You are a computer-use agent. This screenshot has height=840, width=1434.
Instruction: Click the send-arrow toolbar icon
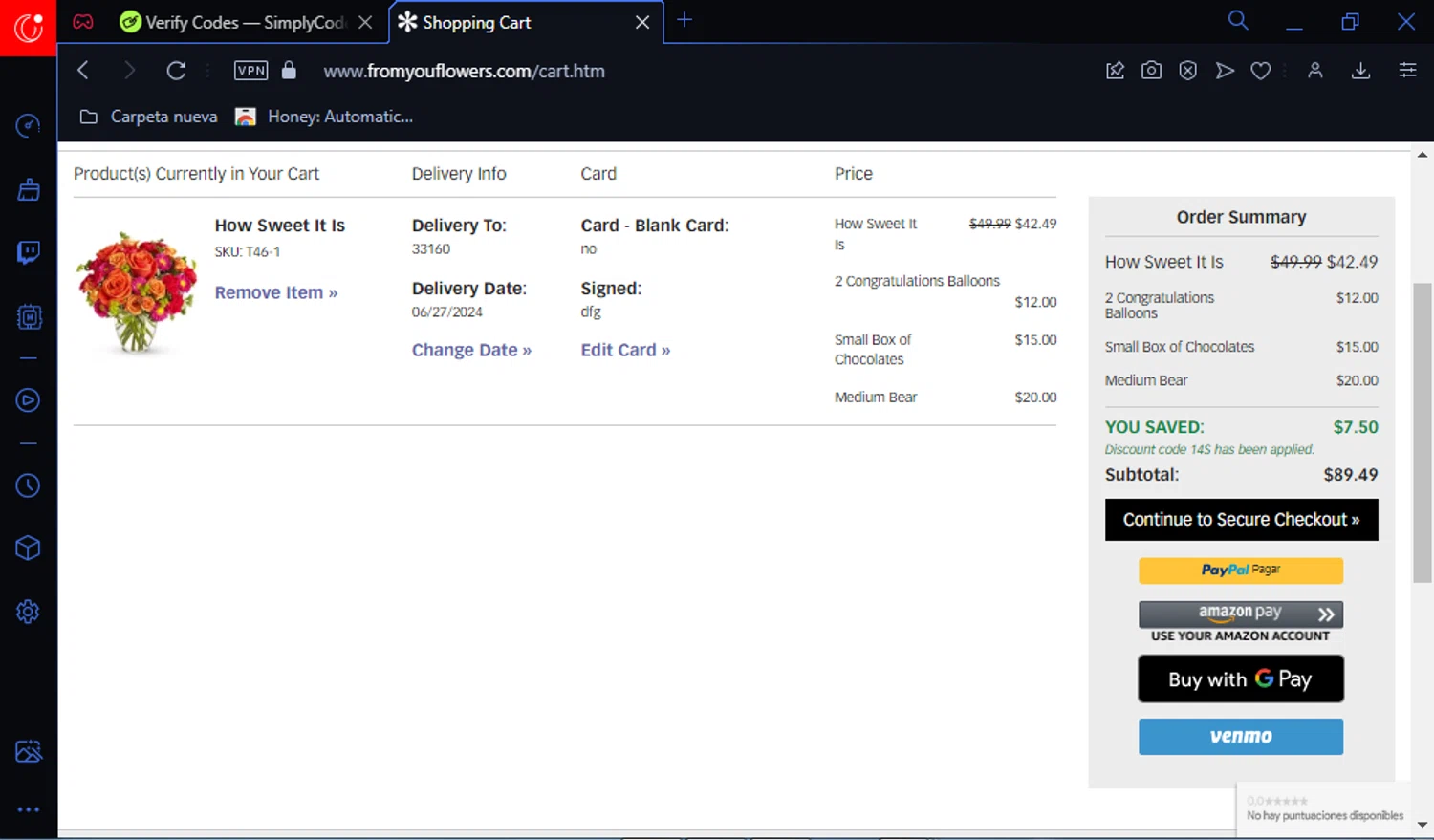pos(1224,71)
